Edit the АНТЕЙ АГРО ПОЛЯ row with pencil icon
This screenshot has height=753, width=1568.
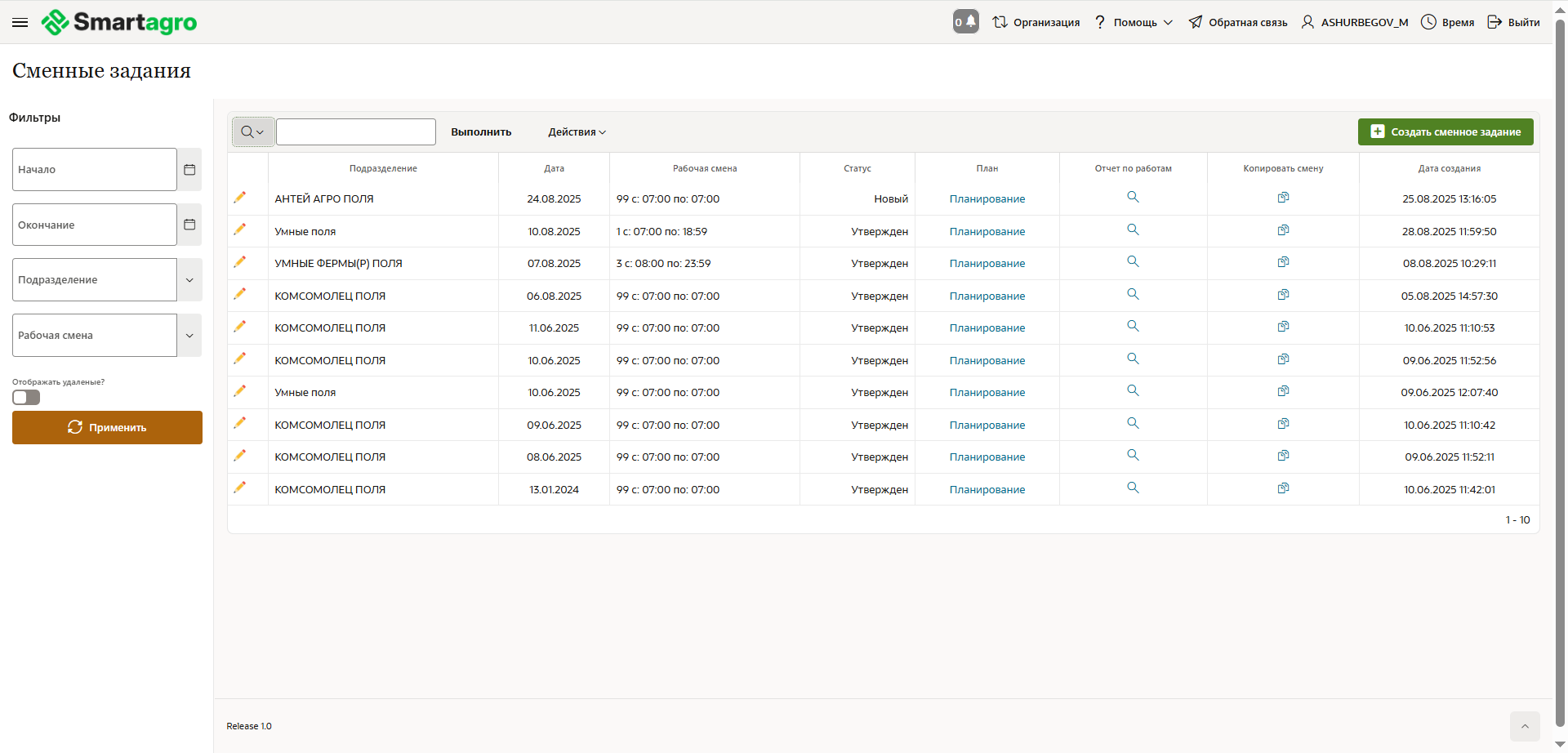239,198
